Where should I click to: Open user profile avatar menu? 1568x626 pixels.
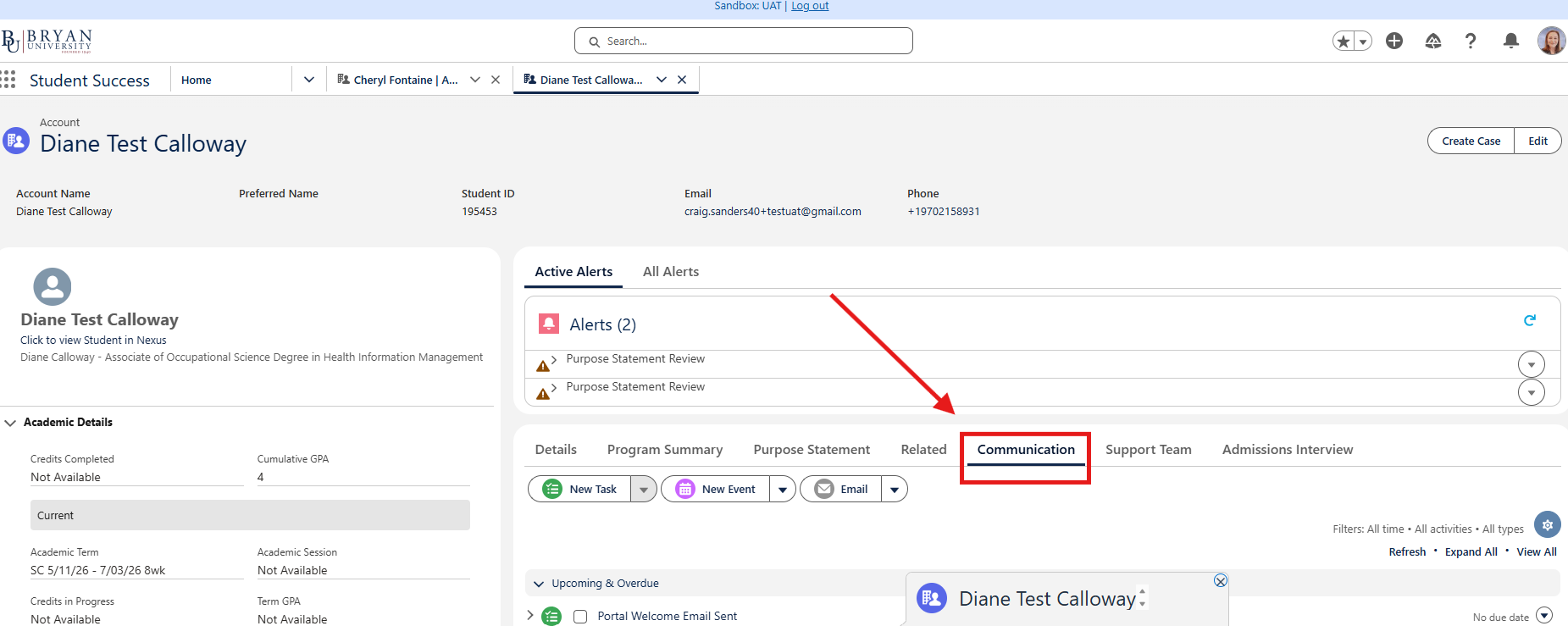1551,41
